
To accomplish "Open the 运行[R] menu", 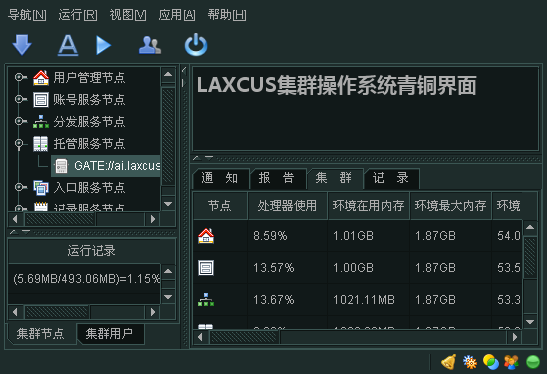I will 78,15.
